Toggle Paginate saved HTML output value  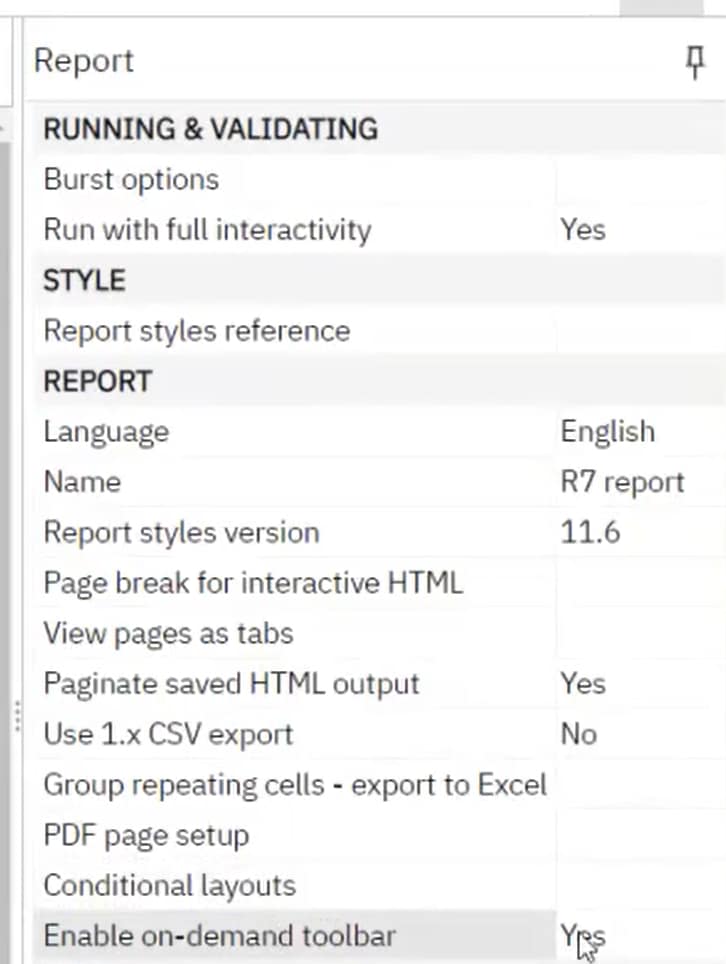point(583,684)
